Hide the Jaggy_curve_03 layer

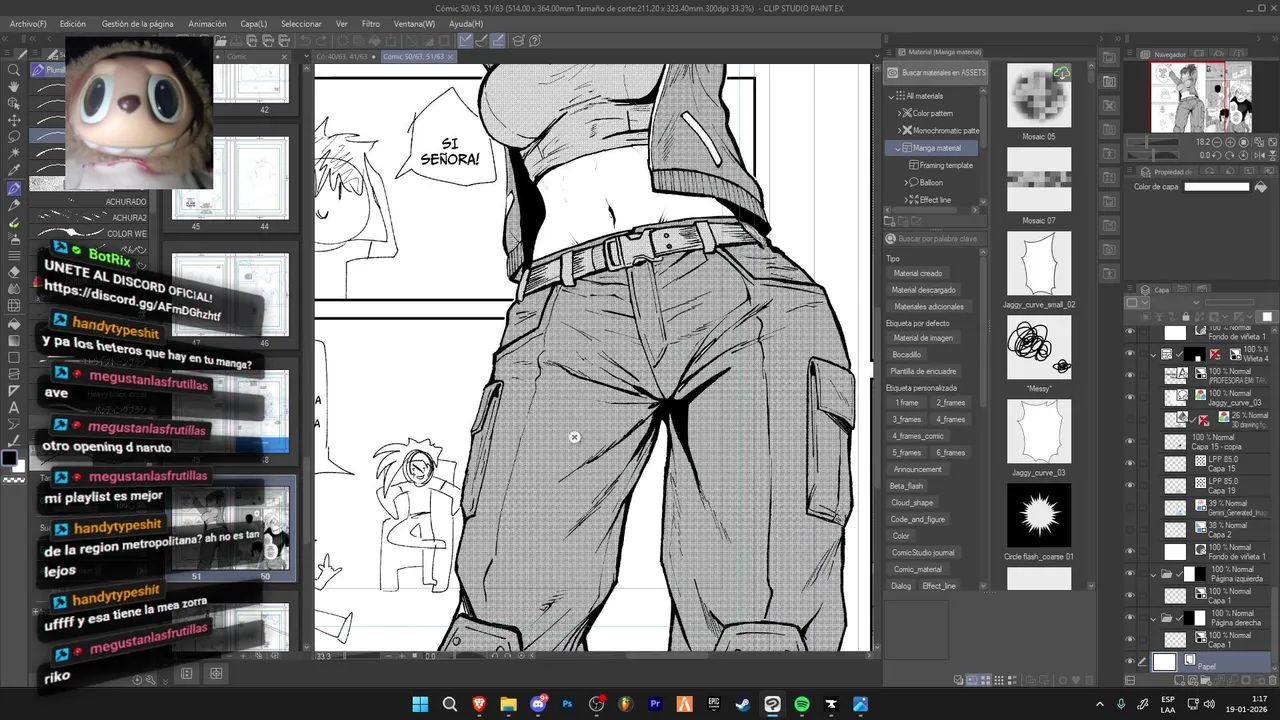point(1130,398)
